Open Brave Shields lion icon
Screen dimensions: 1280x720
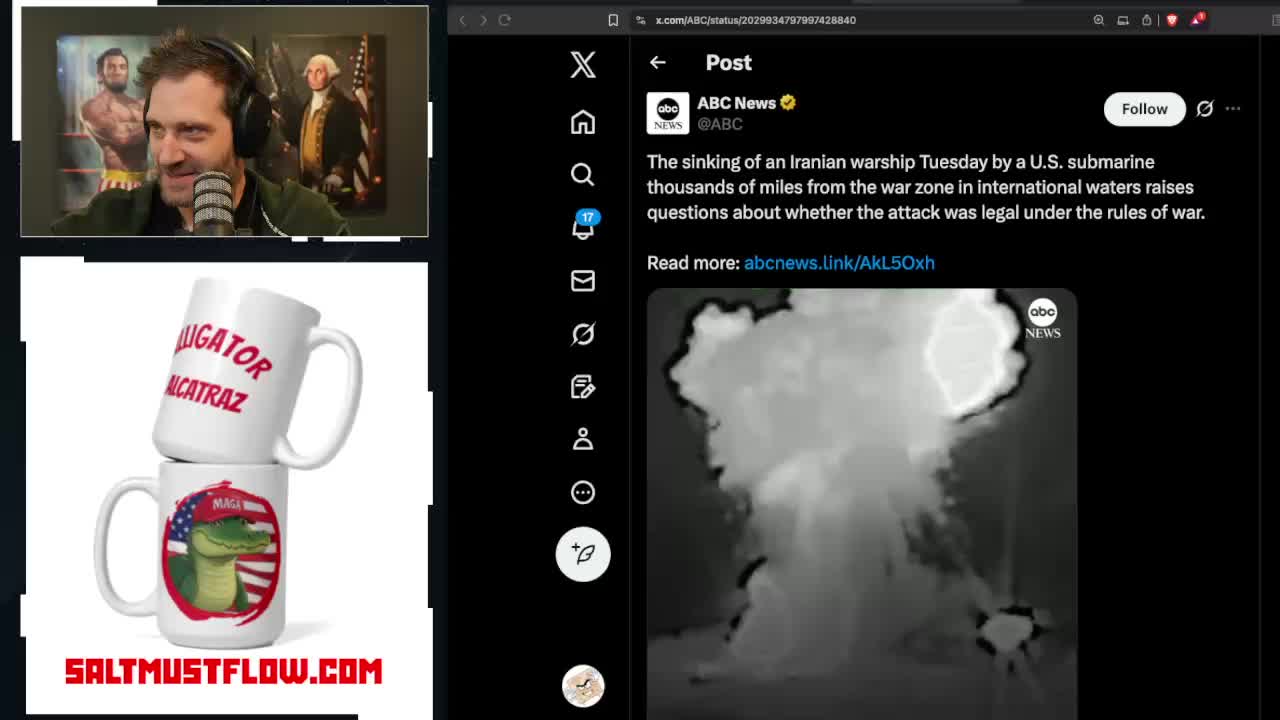click(x=1172, y=20)
